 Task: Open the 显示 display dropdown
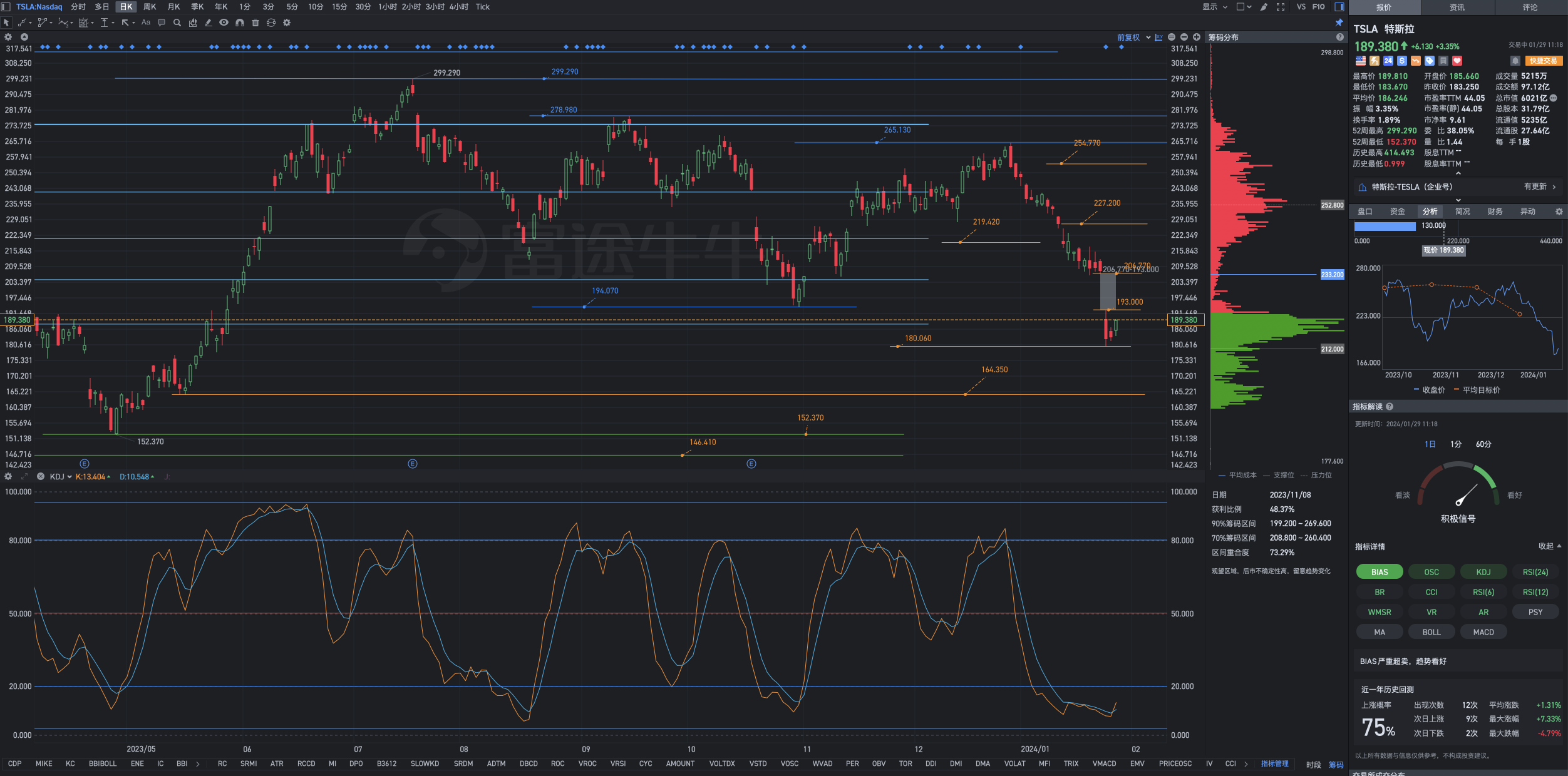pyautogui.click(x=1214, y=7)
